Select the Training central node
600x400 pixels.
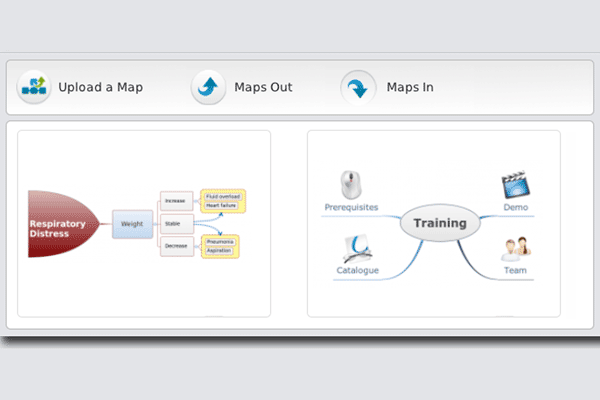[x=440, y=223]
